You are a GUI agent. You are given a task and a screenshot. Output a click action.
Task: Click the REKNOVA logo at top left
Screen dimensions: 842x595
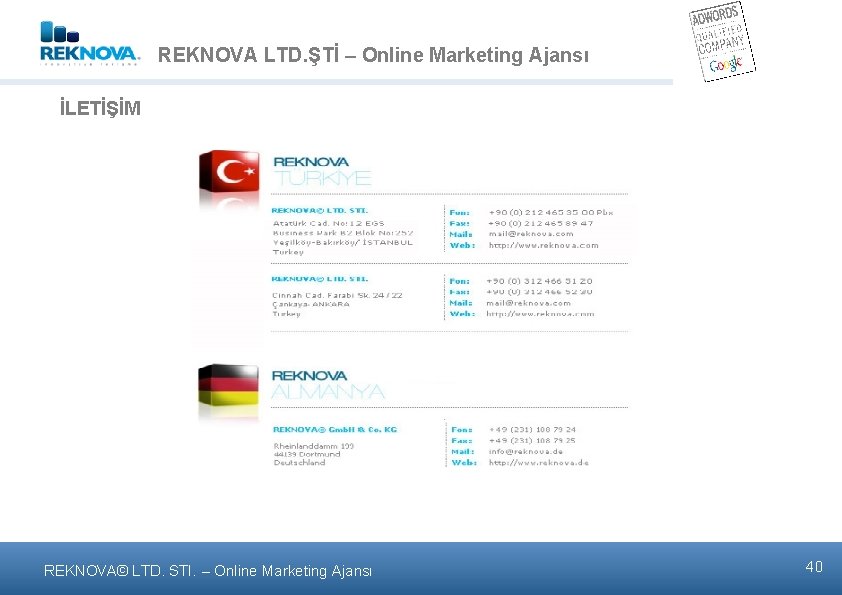(x=90, y=43)
